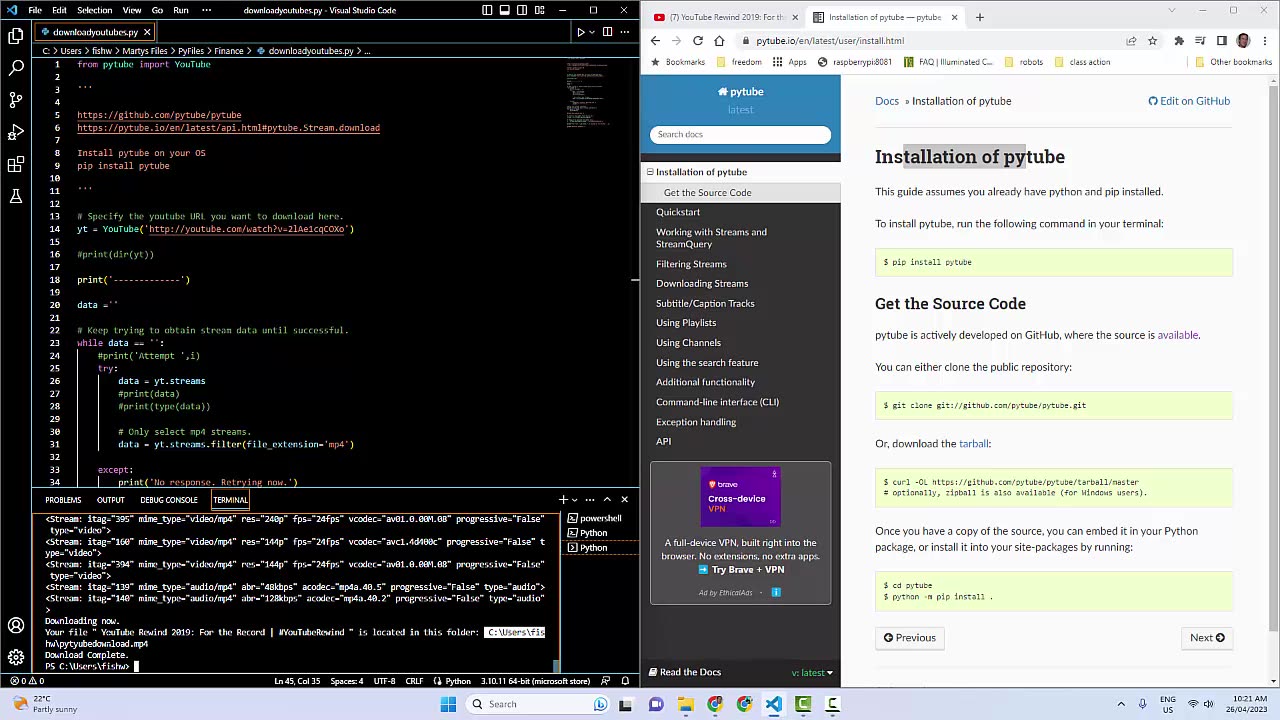Open terminal panel Views and More Actions menu

[590, 499]
